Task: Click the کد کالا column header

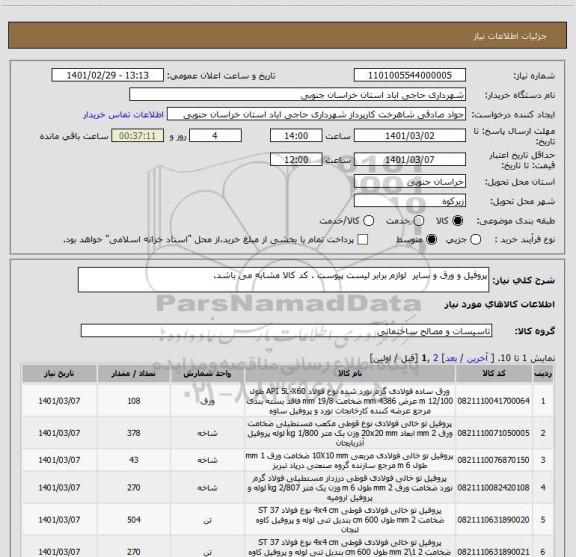Action: [494, 374]
